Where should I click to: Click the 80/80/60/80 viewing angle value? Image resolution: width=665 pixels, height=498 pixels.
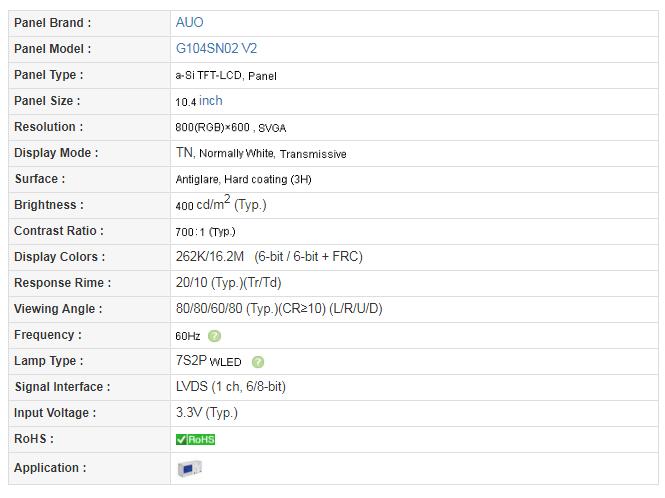(279, 308)
